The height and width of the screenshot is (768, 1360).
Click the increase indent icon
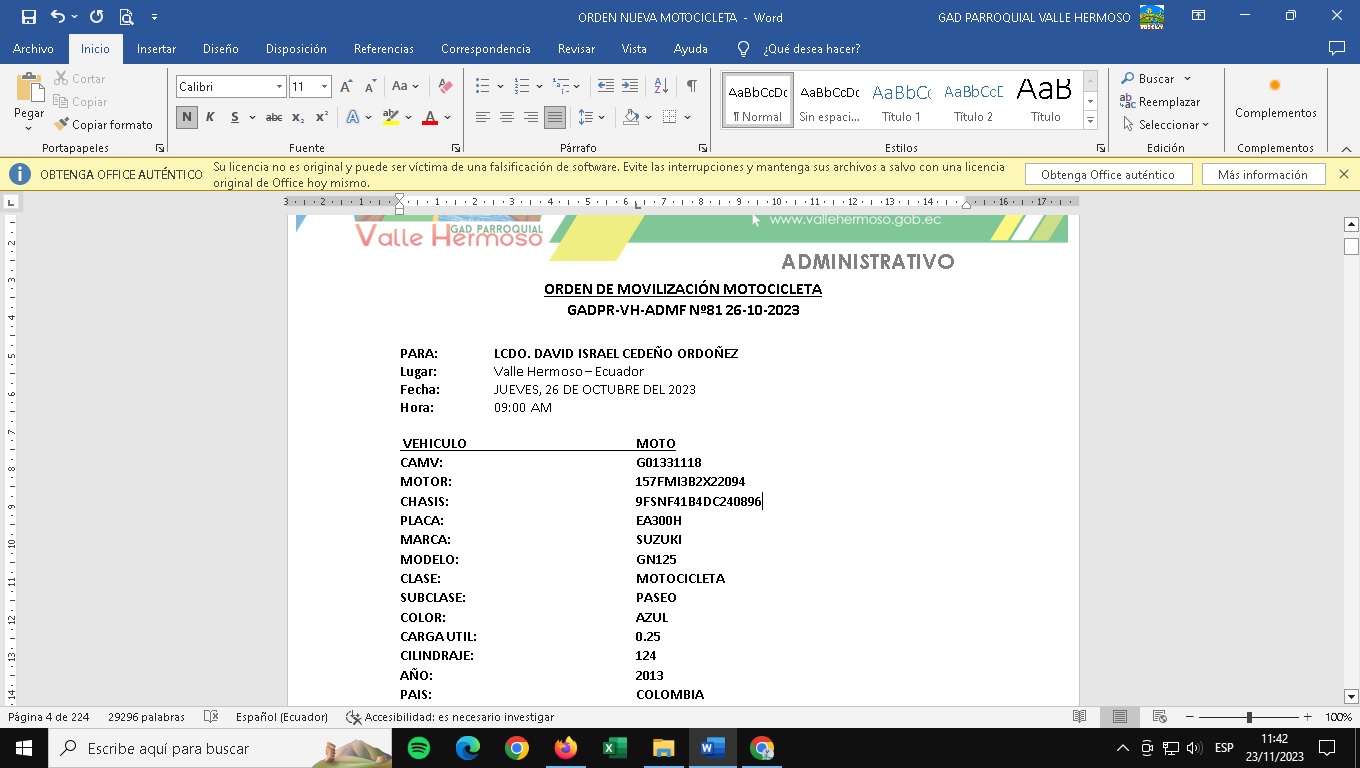(630, 87)
